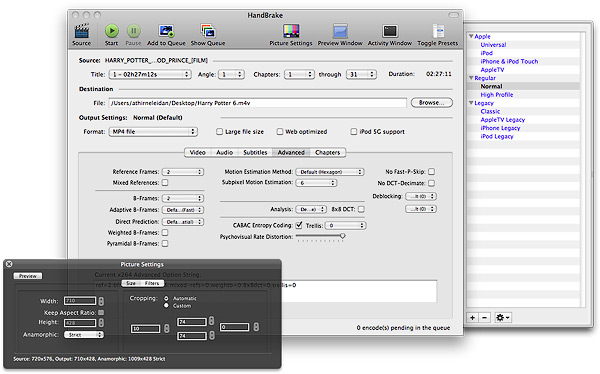The width and height of the screenshot is (600, 374).
Task: Select Automatic cropping radio button
Action: pyautogui.click(x=166, y=298)
